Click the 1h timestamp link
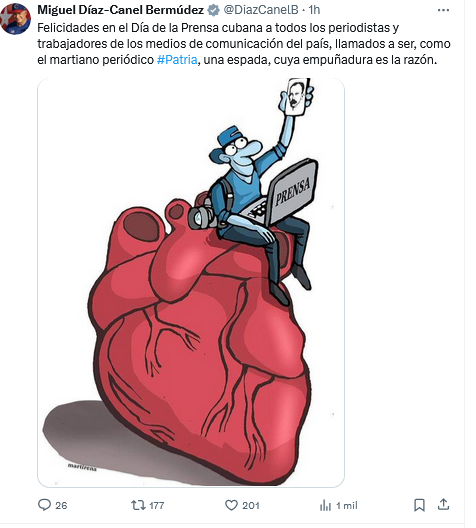This screenshot has height=528, width=476. click(x=314, y=10)
